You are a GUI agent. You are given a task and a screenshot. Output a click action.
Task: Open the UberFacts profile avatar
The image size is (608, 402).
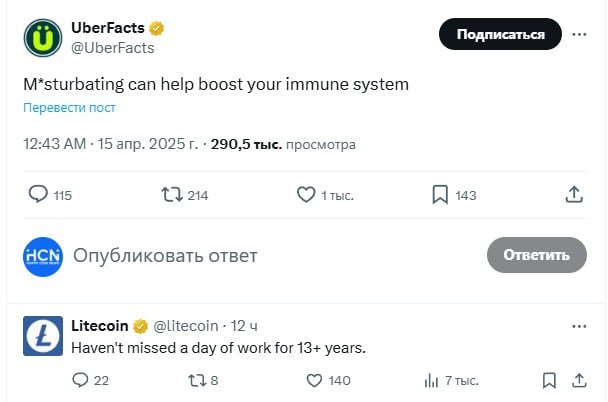click(x=42, y=38)
